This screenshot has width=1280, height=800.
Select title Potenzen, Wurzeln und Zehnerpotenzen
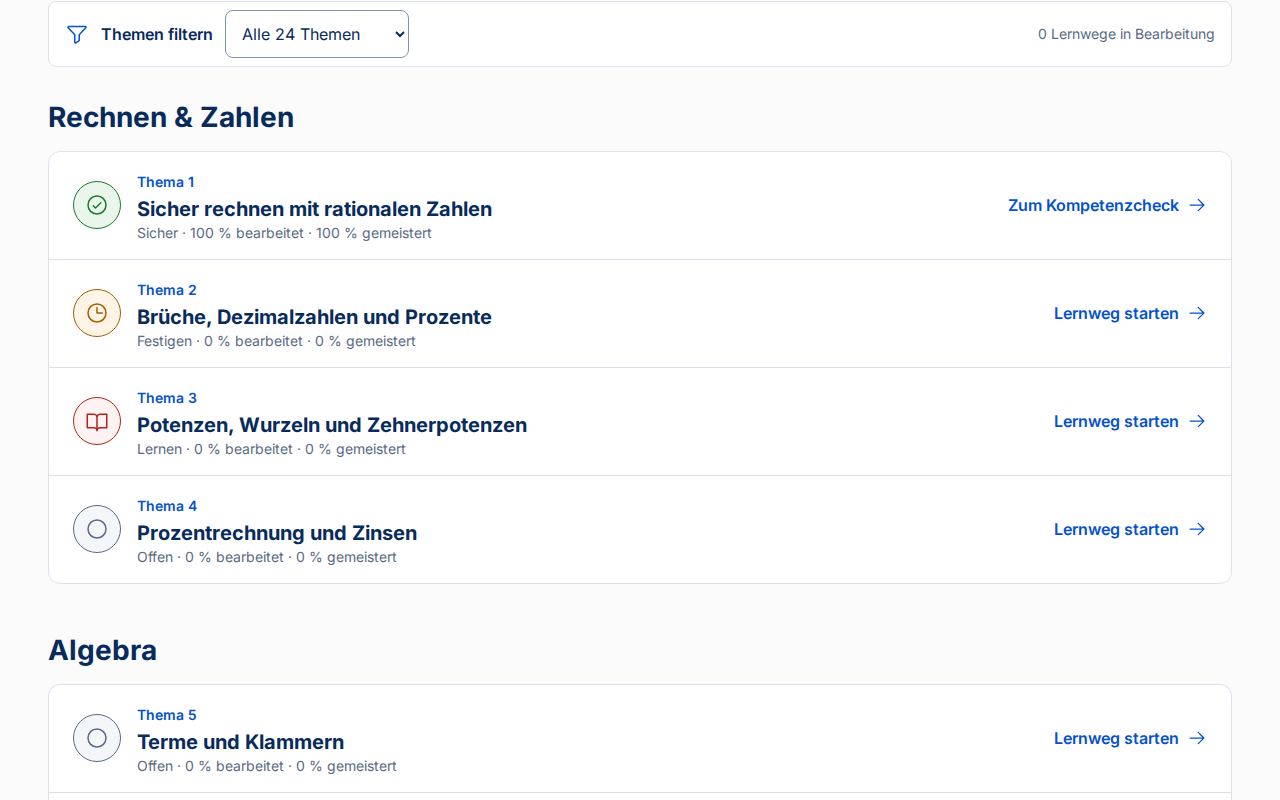tap(332, 425)
